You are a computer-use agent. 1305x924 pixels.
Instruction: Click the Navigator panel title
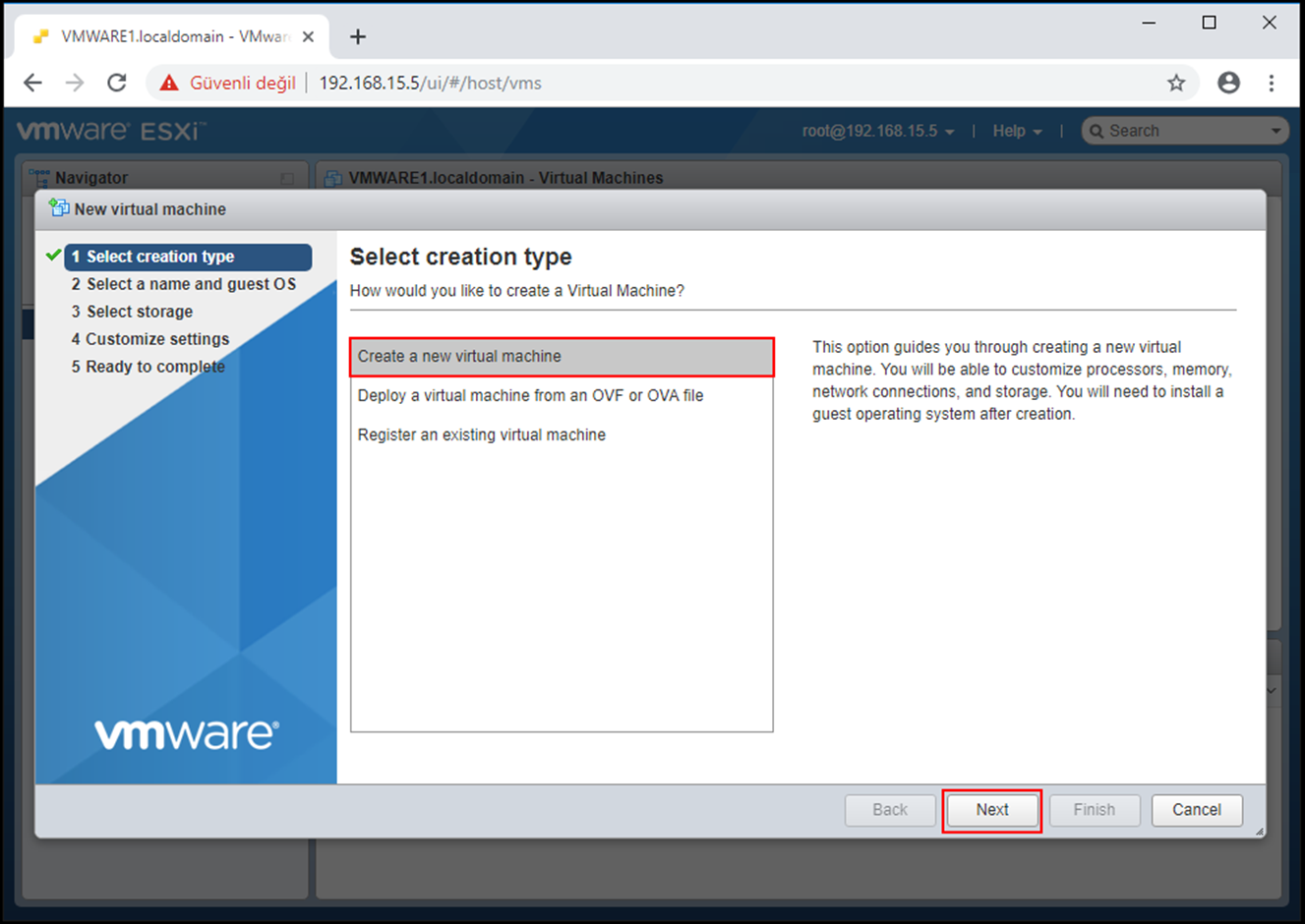[x=91, y=178]
